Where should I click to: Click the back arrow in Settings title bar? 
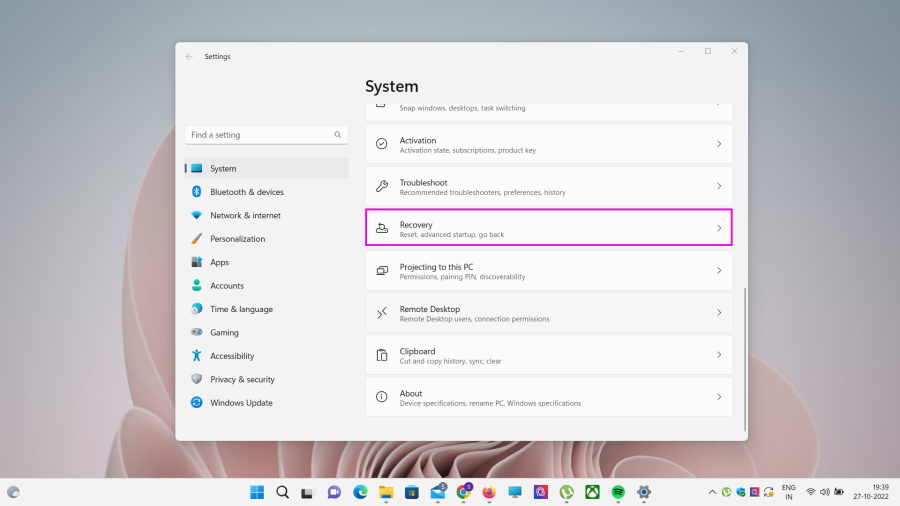click(x=189, y=57)
